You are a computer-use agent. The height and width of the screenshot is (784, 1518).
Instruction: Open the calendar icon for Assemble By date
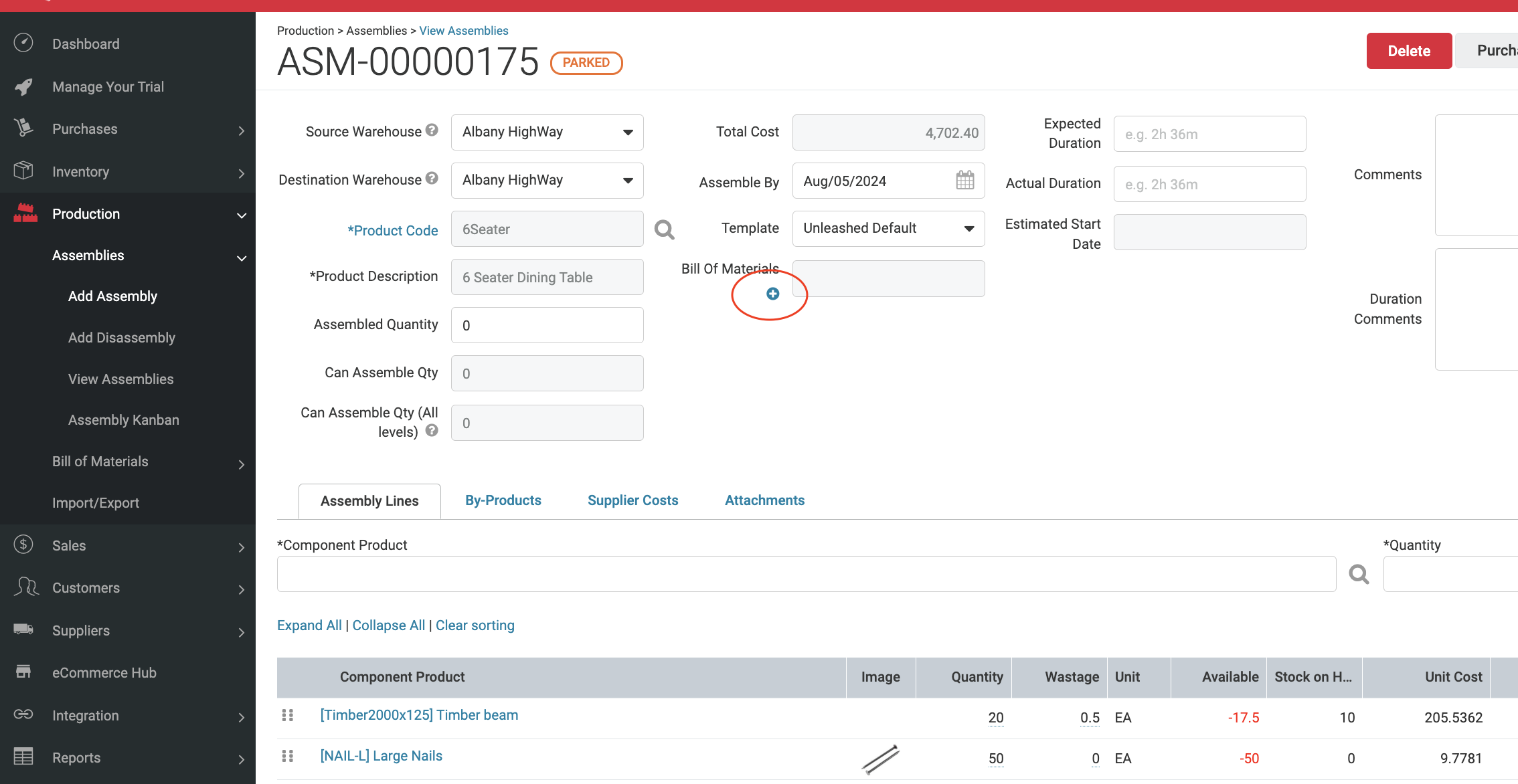point(964,181)
